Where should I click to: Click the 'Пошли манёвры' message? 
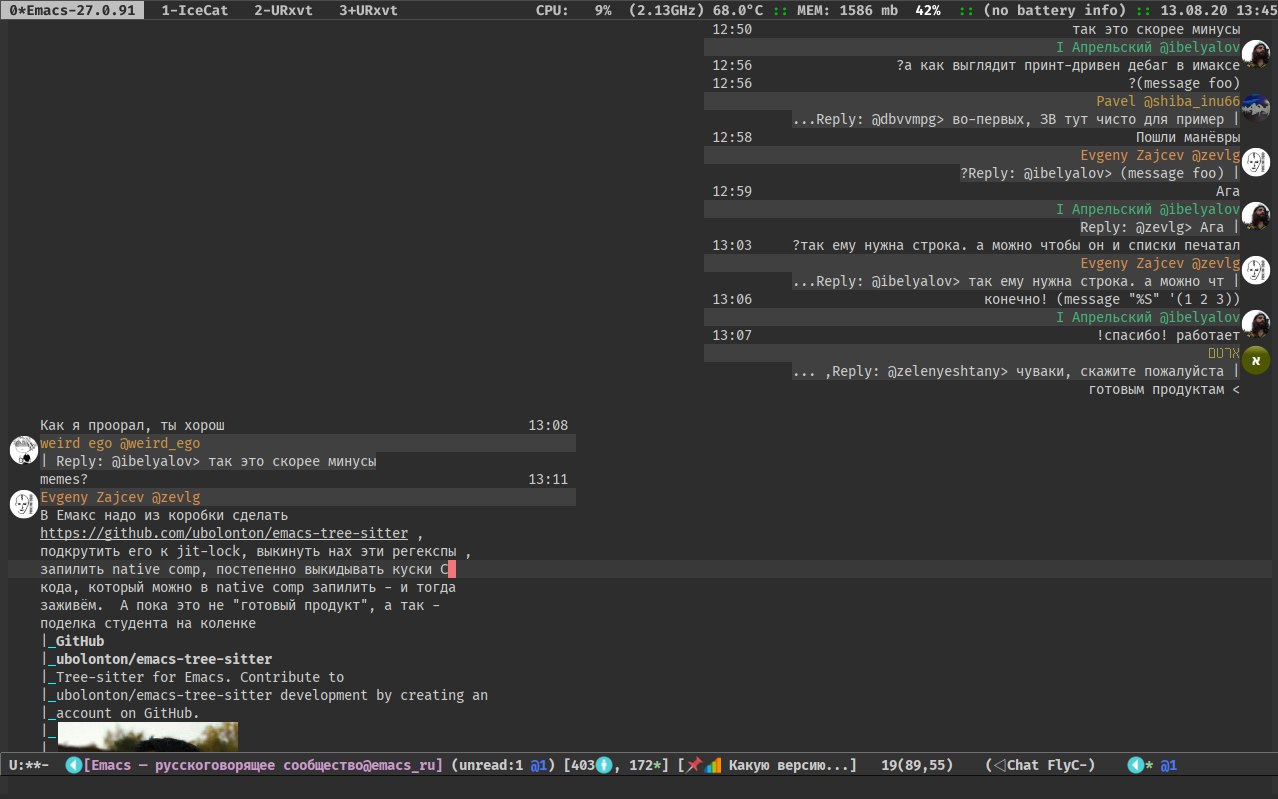pyautogui.click(x=1188, y=137)
